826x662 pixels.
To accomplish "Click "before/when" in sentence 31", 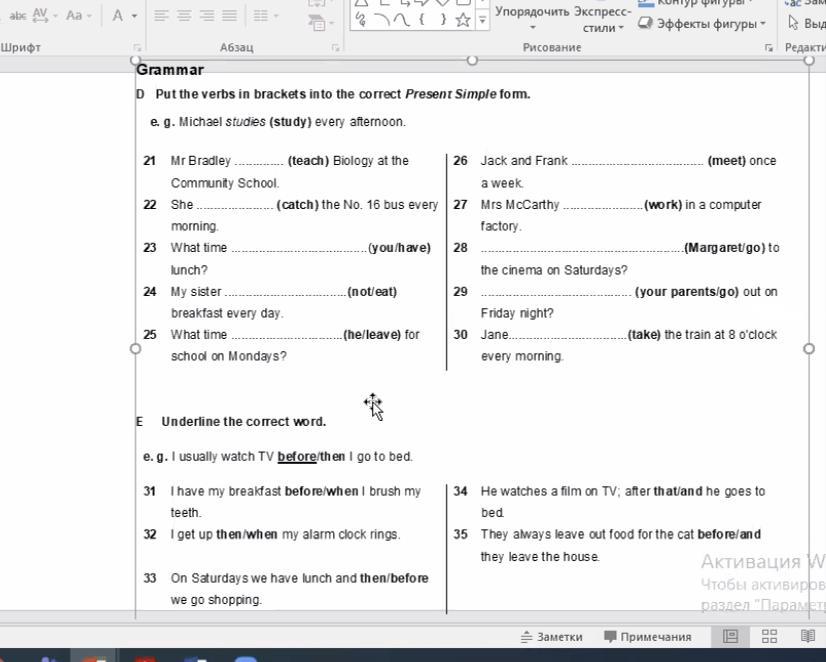I will (x=321, y=491).
